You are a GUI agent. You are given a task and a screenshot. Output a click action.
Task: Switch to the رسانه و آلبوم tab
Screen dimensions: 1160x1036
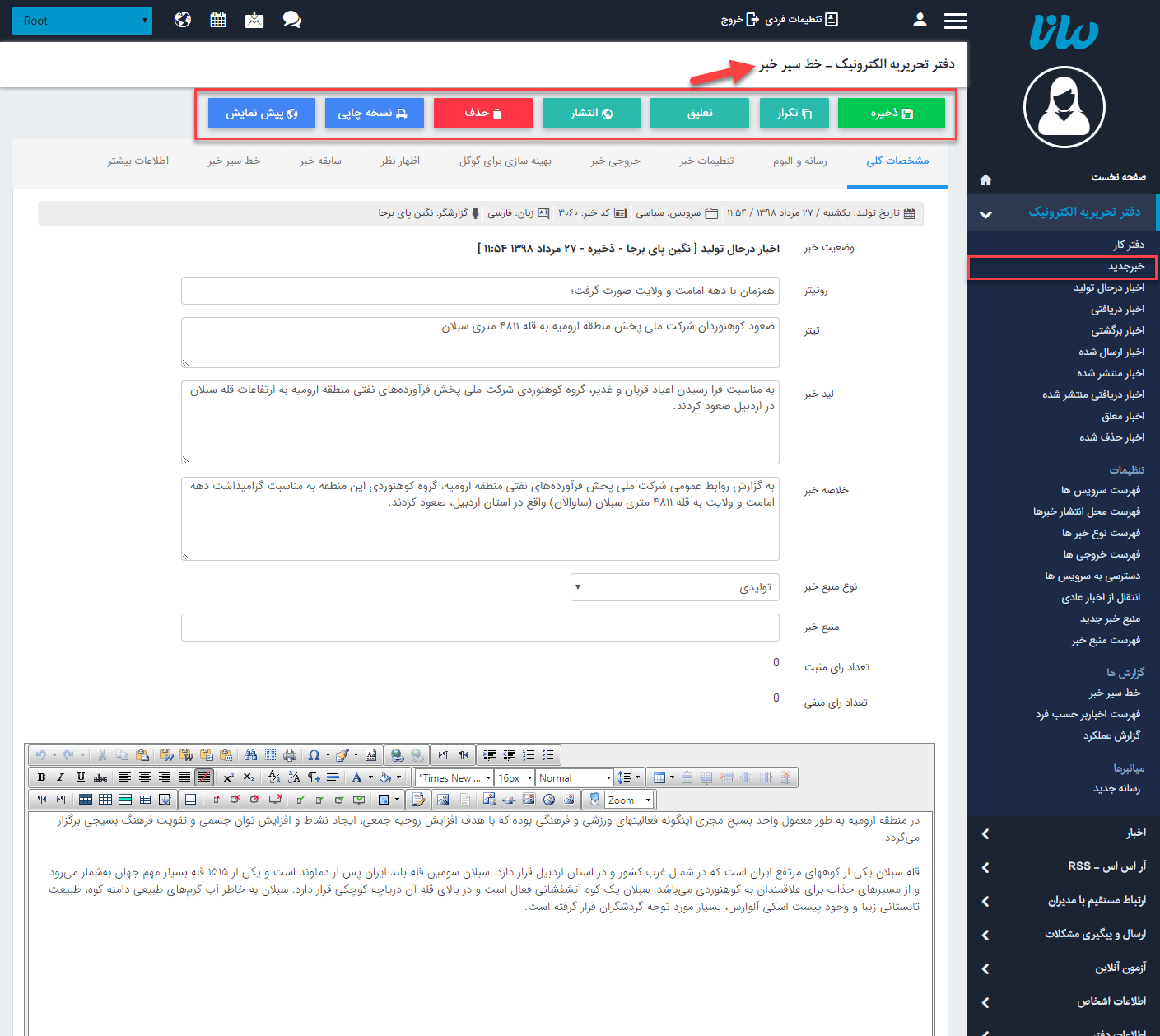click(798, 161)
